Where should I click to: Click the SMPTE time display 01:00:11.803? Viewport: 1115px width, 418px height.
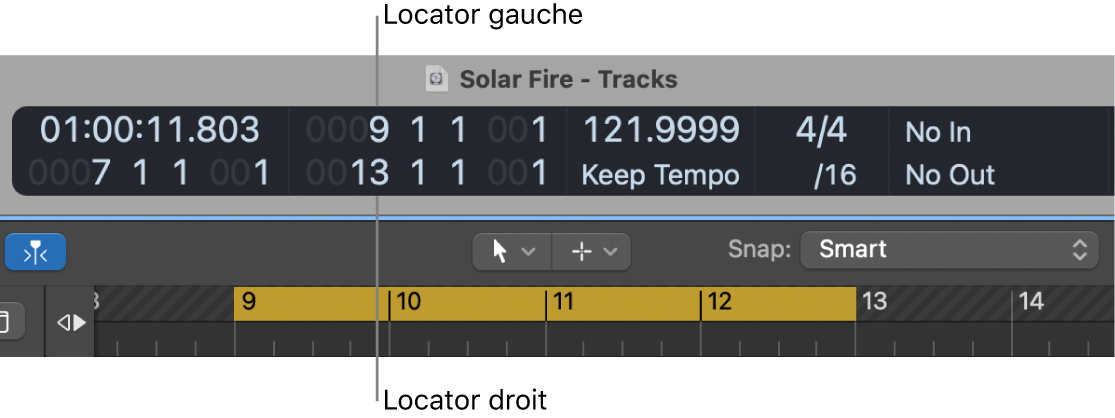(149, 130)
